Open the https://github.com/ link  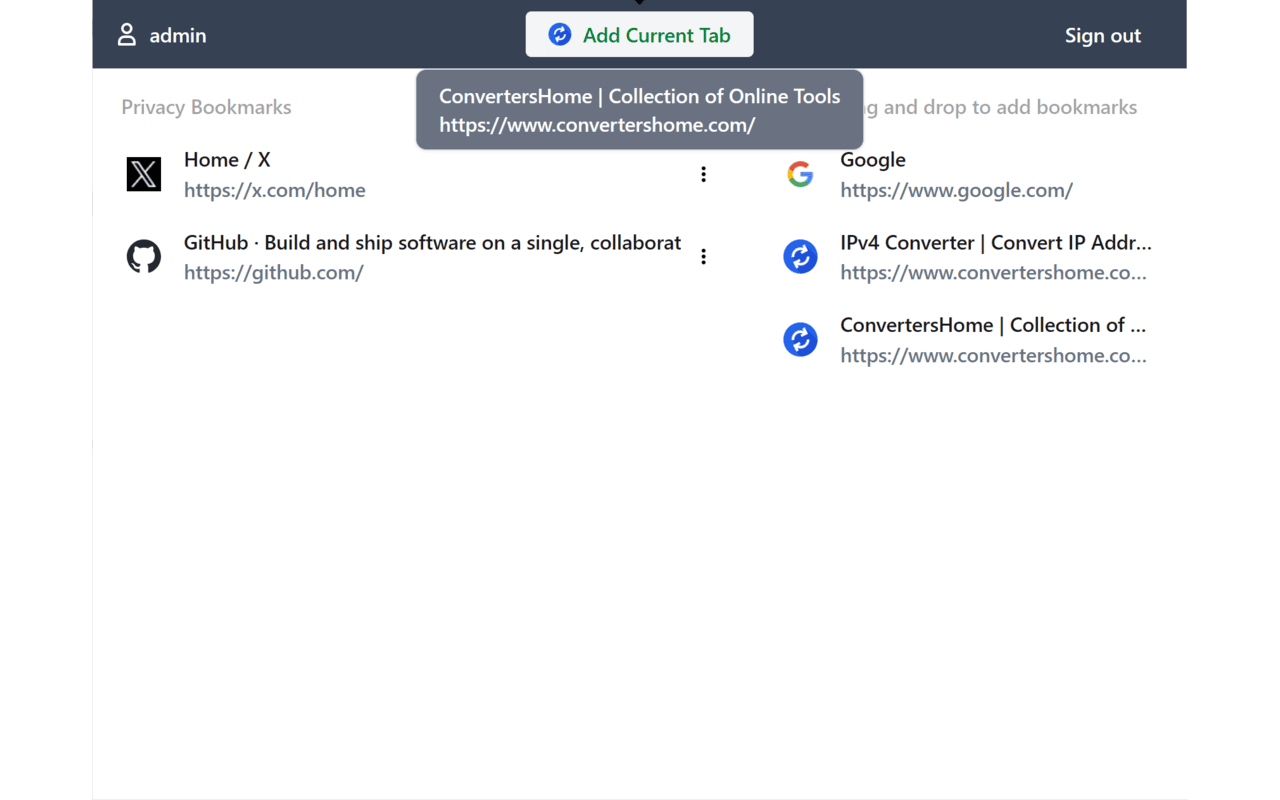(273, 271)
